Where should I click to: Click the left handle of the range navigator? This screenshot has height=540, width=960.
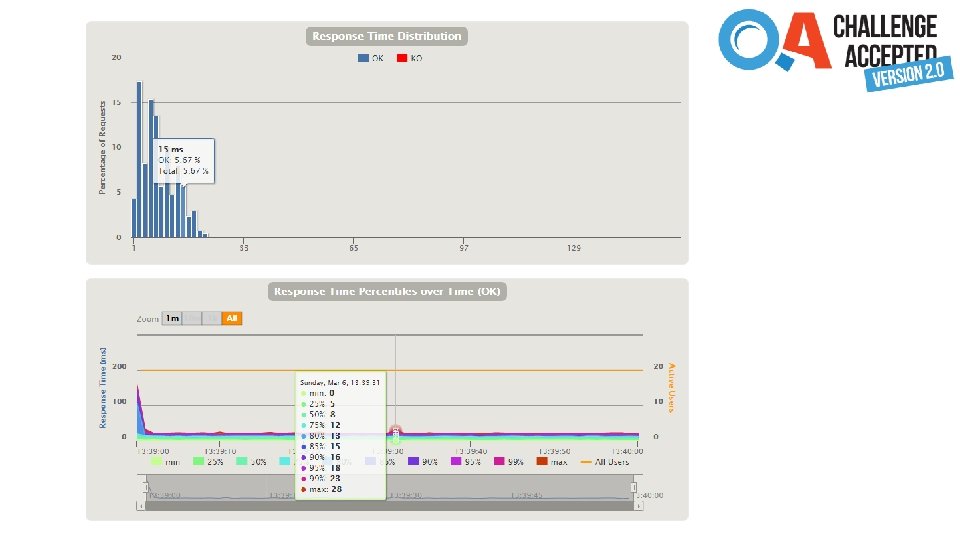pos(146,487)
